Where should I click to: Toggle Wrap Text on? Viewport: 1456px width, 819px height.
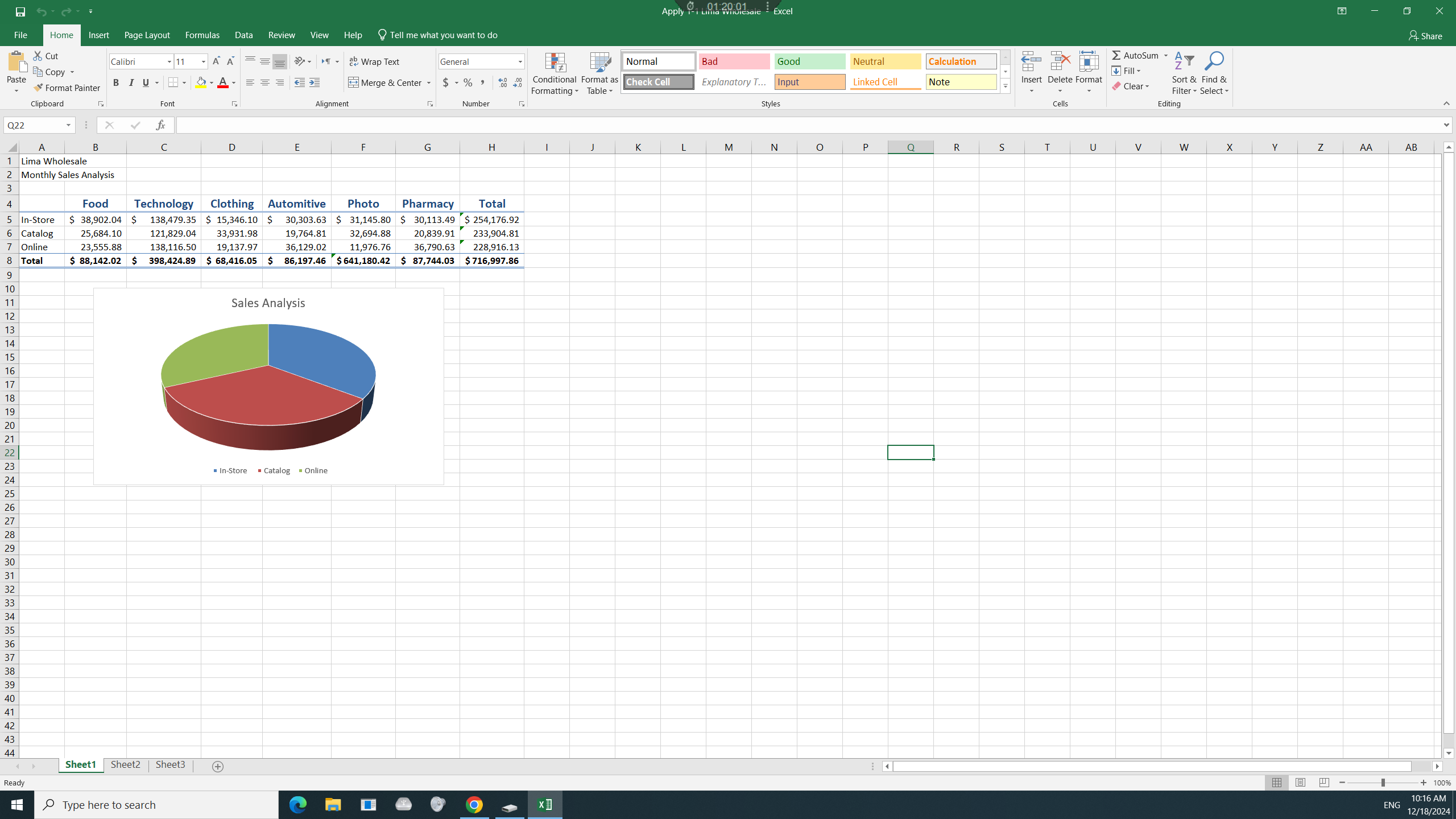(374, 61)
